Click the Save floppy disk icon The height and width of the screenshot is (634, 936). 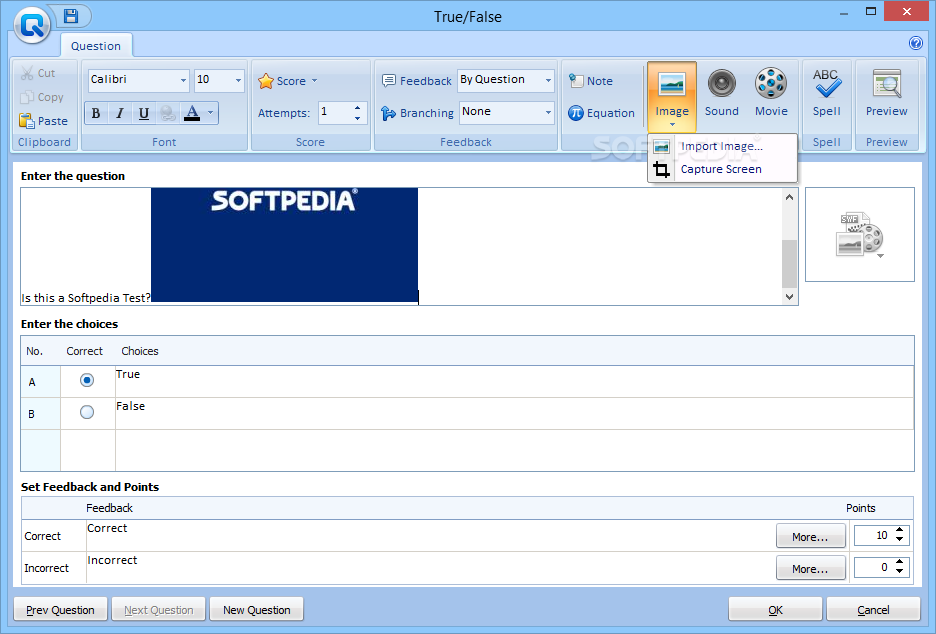[71, 16]
